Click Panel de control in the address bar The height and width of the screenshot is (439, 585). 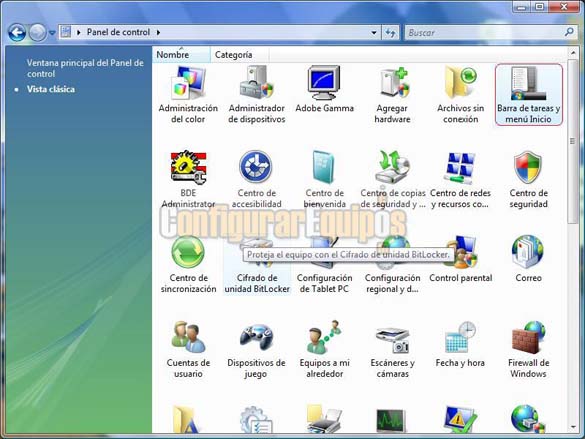(x=118, y=32)
